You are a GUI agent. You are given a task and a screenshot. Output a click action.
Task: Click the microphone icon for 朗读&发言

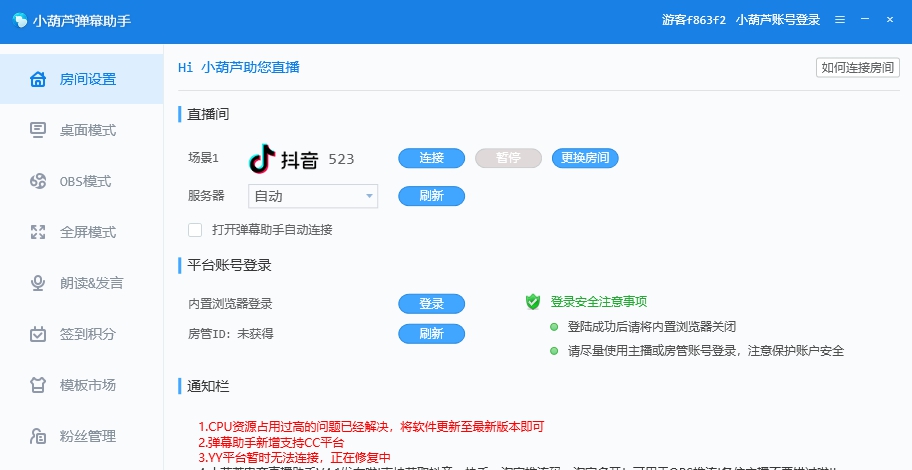[38, 283]
